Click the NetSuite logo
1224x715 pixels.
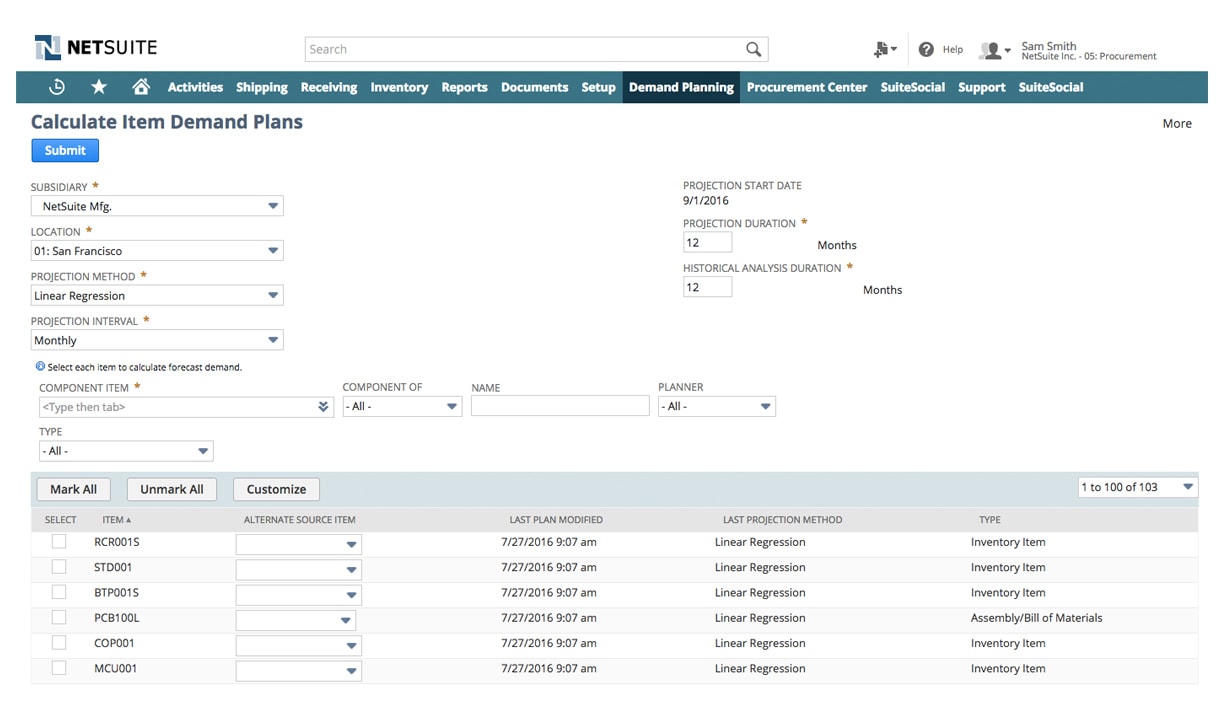click(x=96, y=47)
